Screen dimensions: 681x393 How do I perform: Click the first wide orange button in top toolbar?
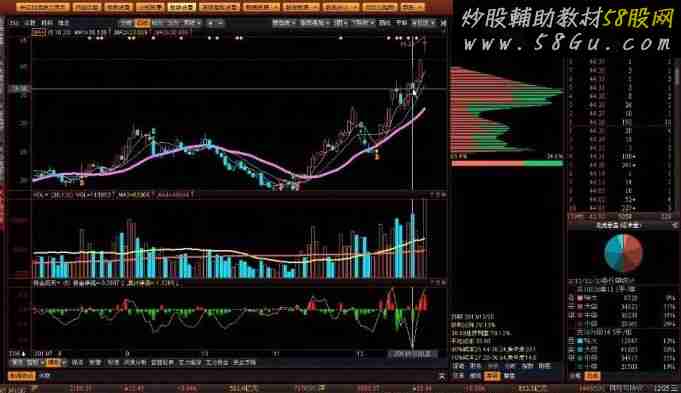coord(43,7)
